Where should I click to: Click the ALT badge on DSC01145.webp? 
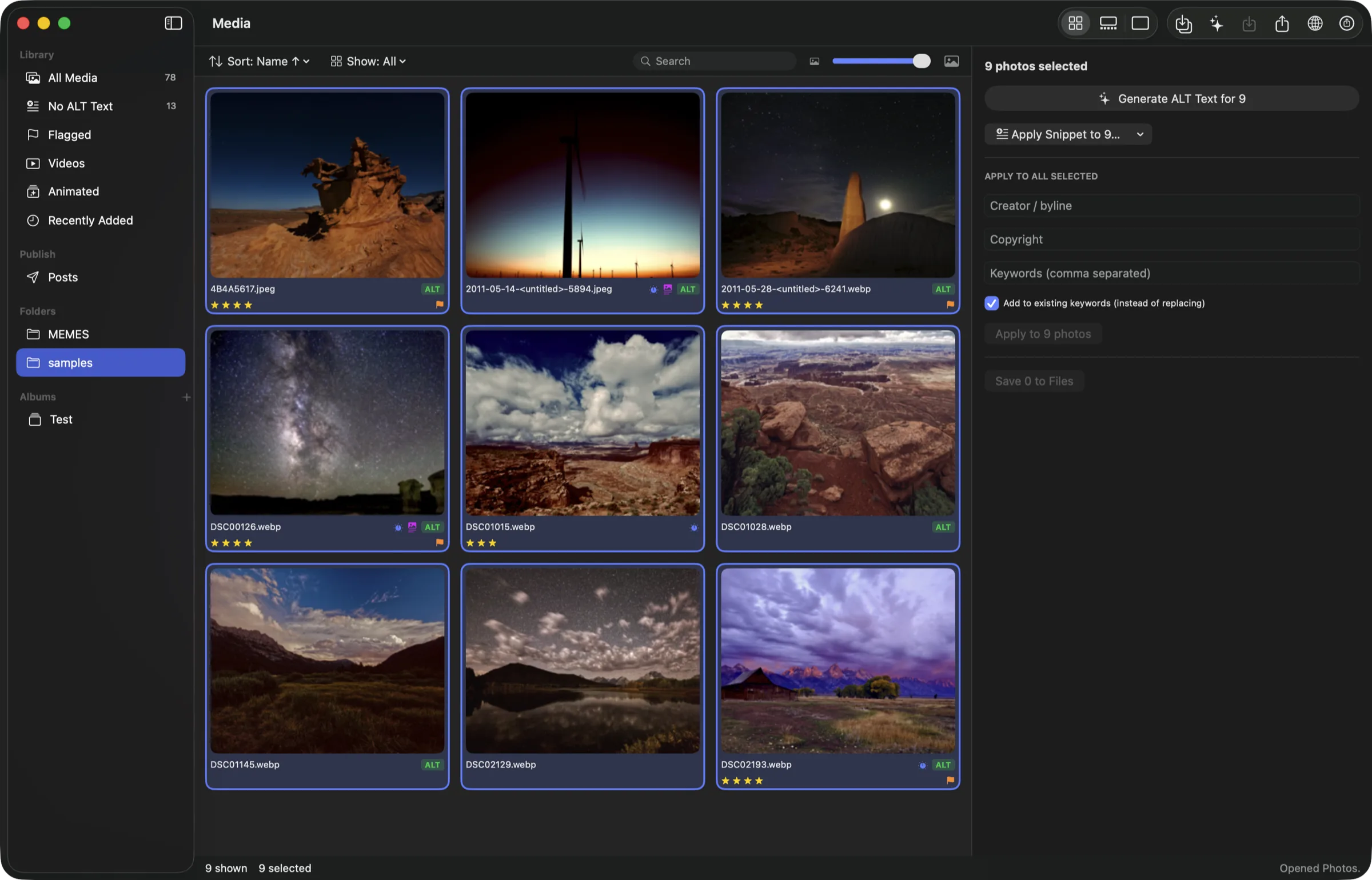pyautogui.click(x=432, y=765)
